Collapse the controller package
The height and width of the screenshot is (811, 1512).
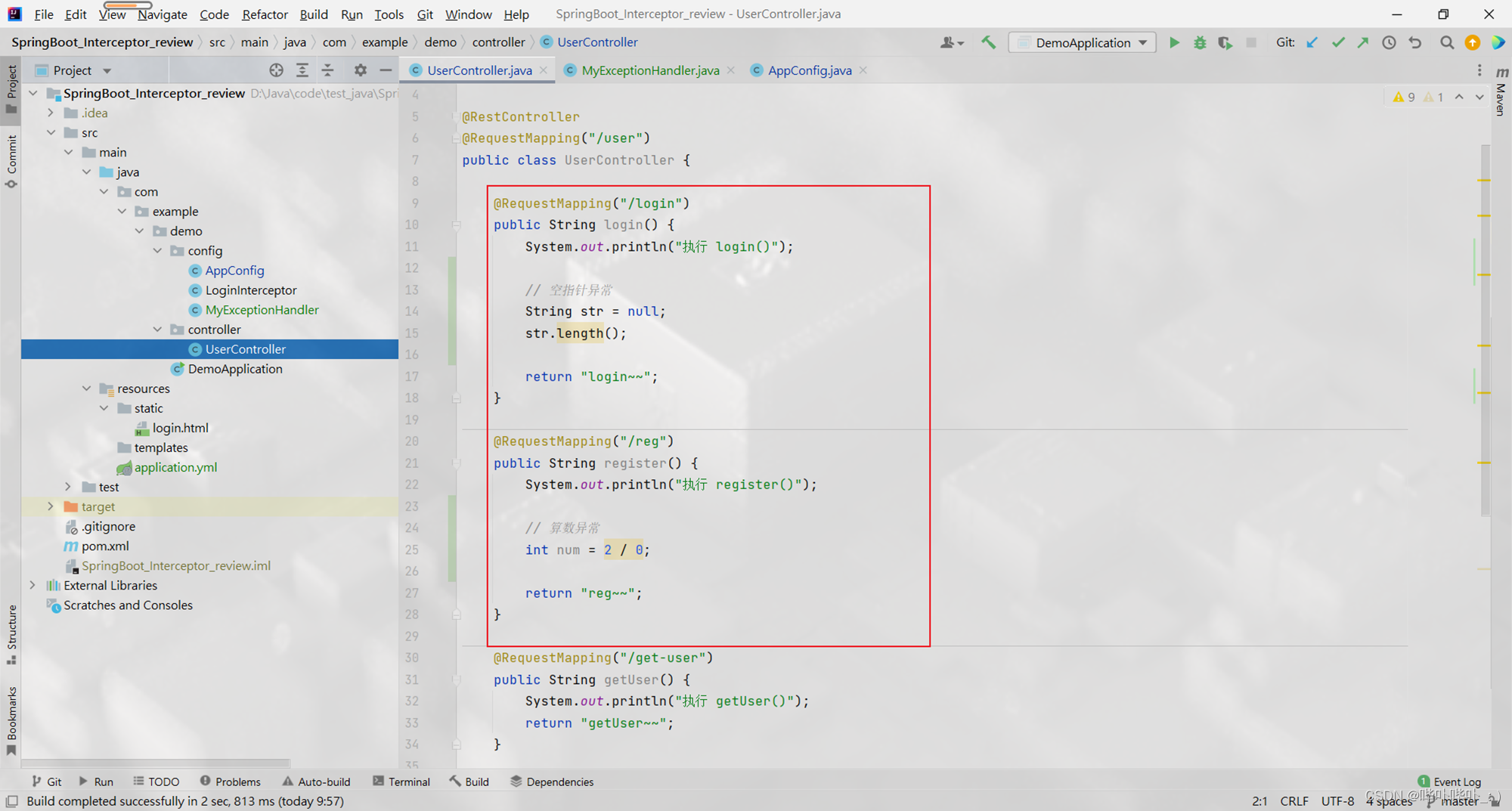(157, 330)
